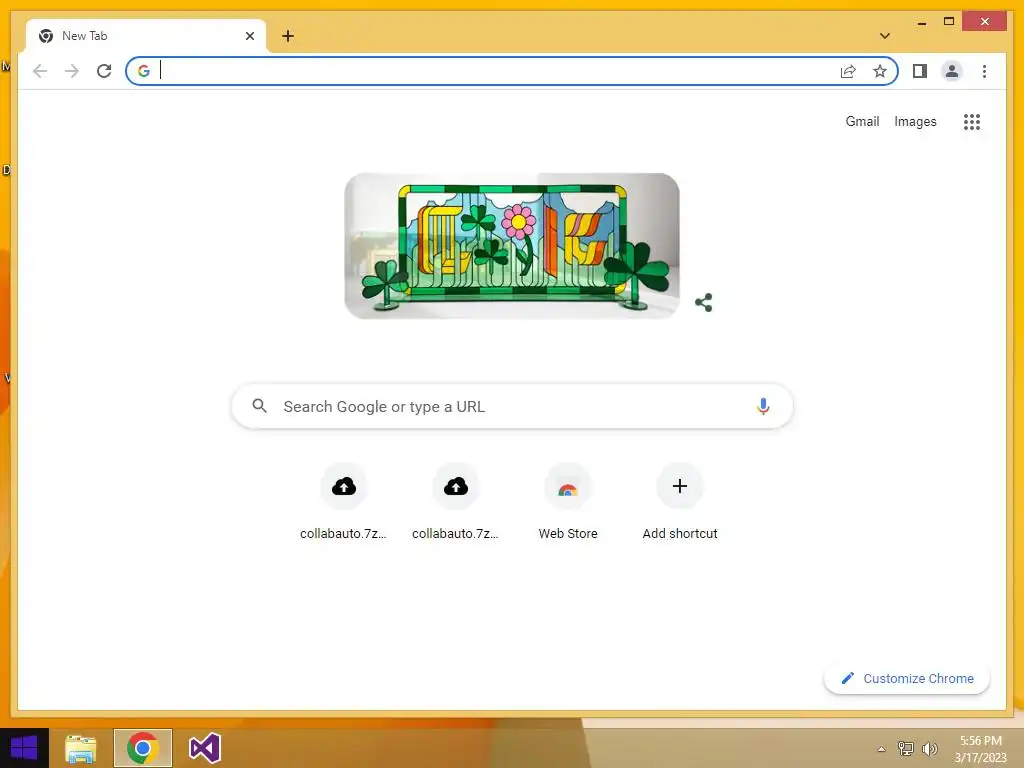Go back using the back arrow
The width and height of the screenshot is (1024, 768).
[40, 71]
